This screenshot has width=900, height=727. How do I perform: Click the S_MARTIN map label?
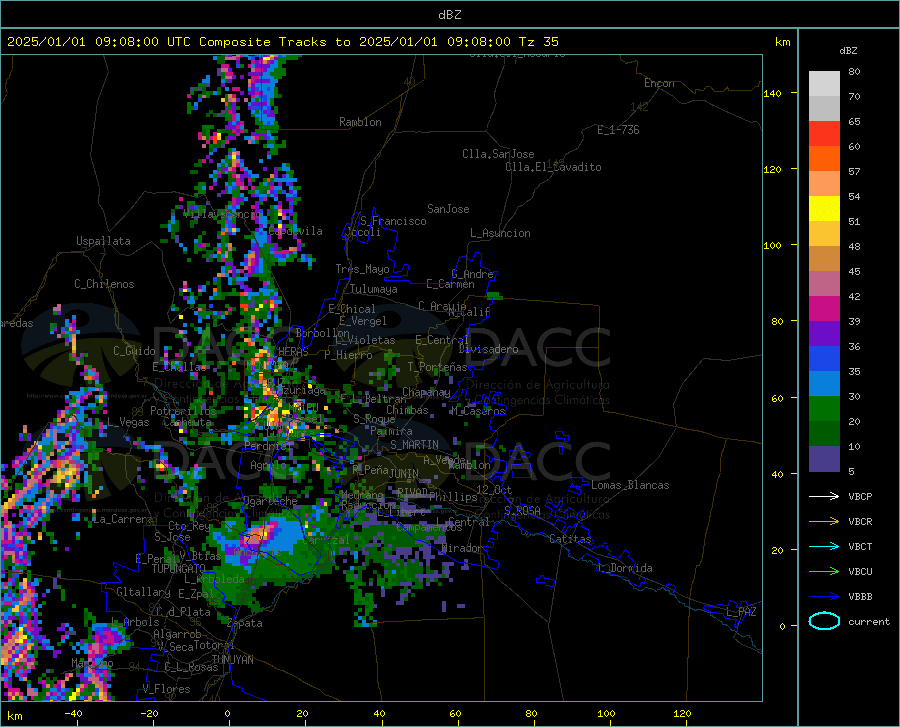pos(414,445)
